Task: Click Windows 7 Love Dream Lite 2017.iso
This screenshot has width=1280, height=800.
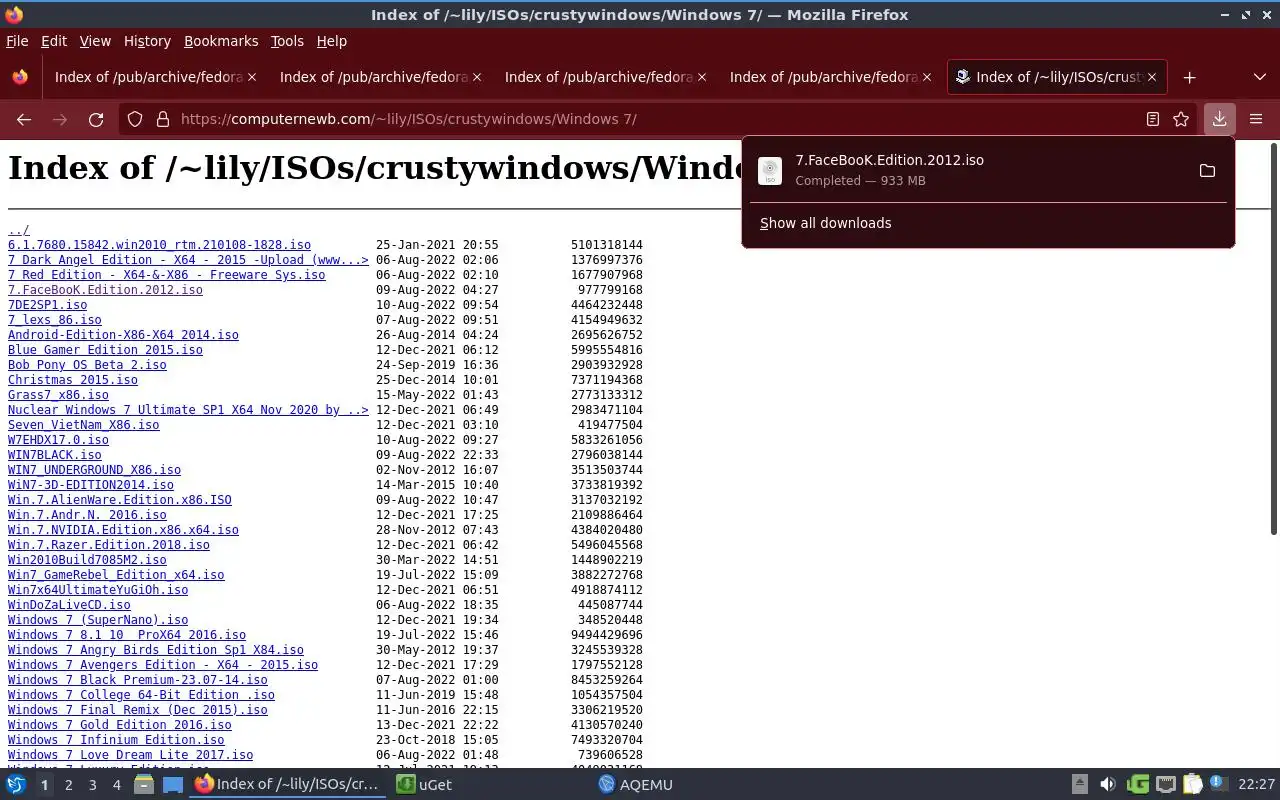Action: coord(130,755)
